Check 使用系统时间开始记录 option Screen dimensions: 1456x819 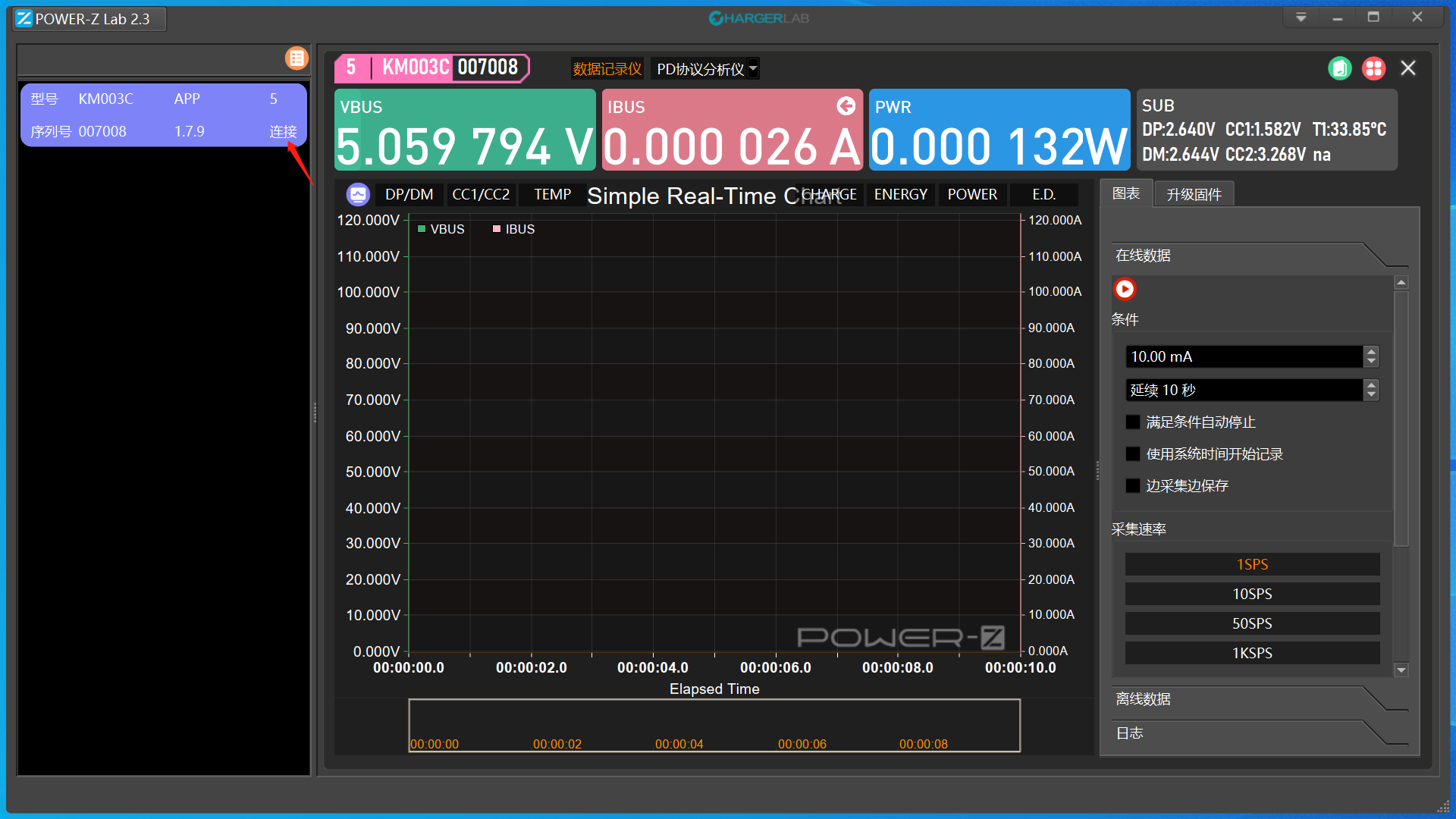click(1133, 454)
